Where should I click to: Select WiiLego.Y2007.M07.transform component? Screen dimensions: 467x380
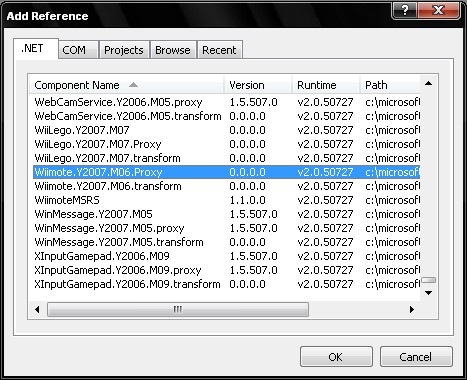click(226, 158)
